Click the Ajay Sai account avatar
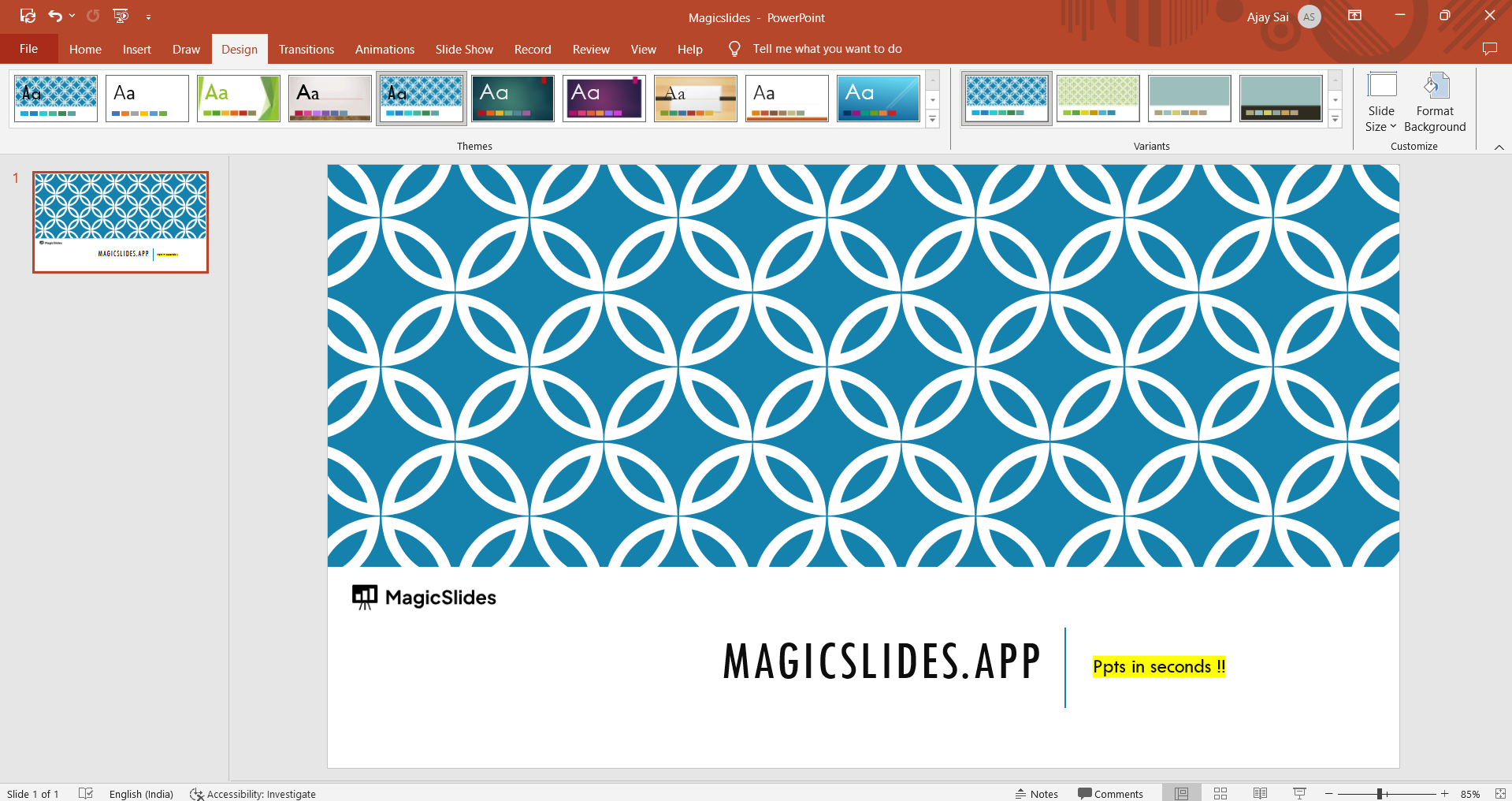 [1310, 17]
